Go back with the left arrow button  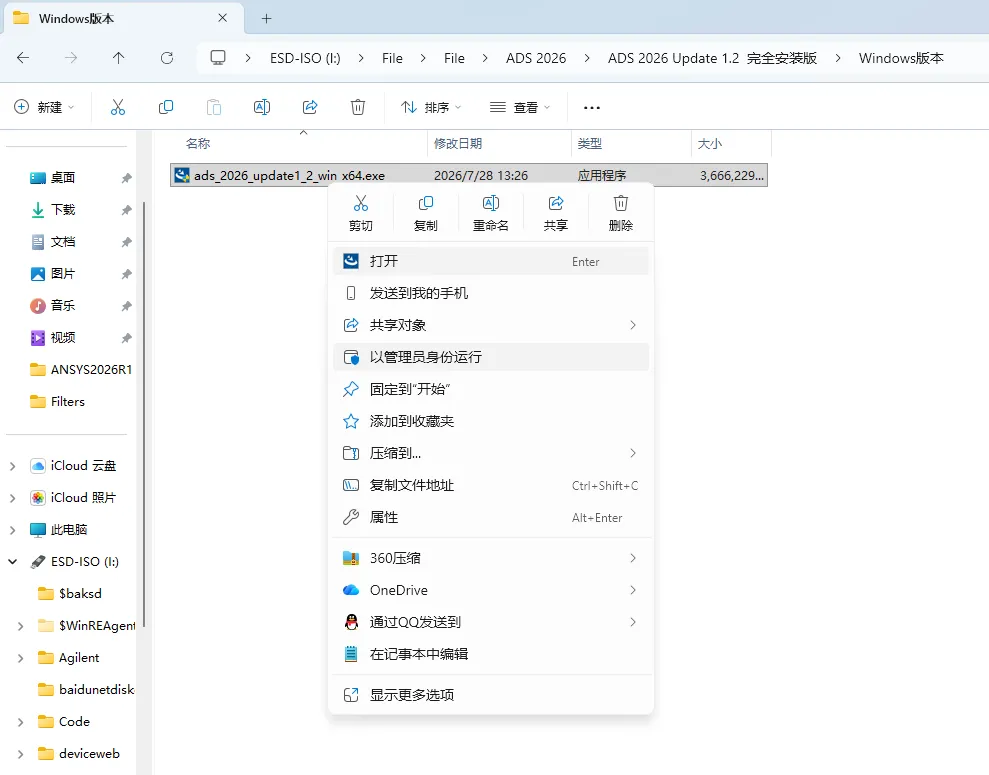pos(23,58)
